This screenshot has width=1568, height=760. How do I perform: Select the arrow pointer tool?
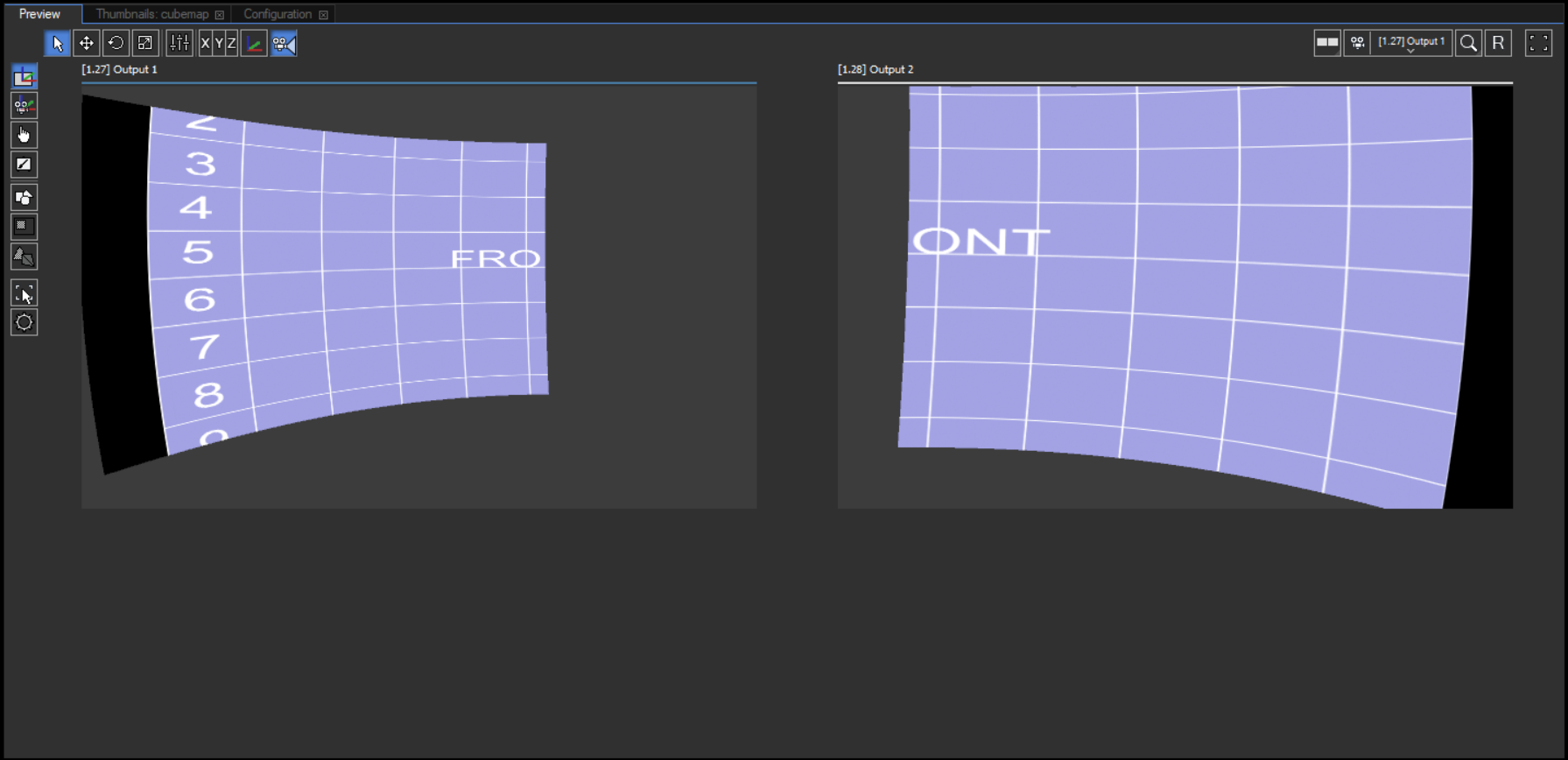pyautogui.click(x=57, y=43)
